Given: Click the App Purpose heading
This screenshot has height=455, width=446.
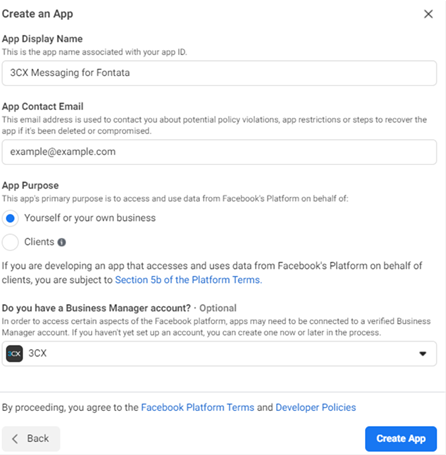Looking at the screenshot, I should 30,185.
